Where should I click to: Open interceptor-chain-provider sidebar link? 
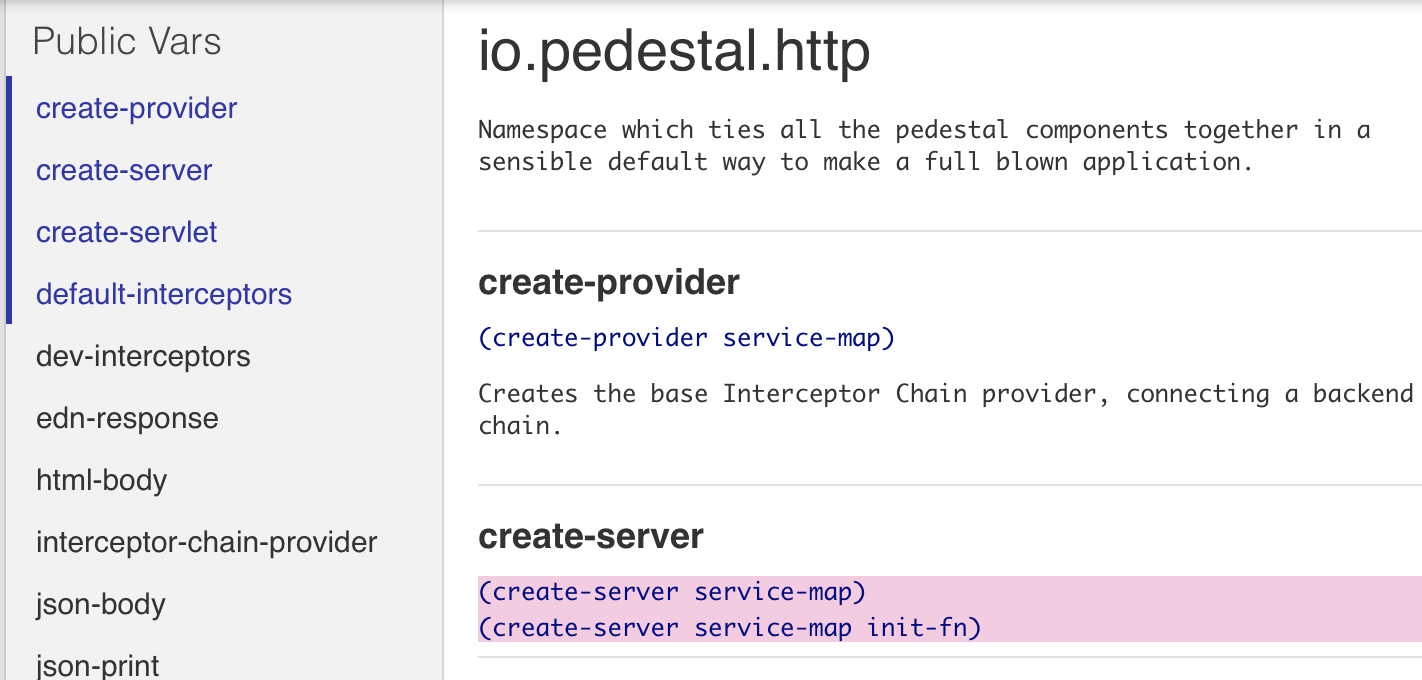coord(206,542)
